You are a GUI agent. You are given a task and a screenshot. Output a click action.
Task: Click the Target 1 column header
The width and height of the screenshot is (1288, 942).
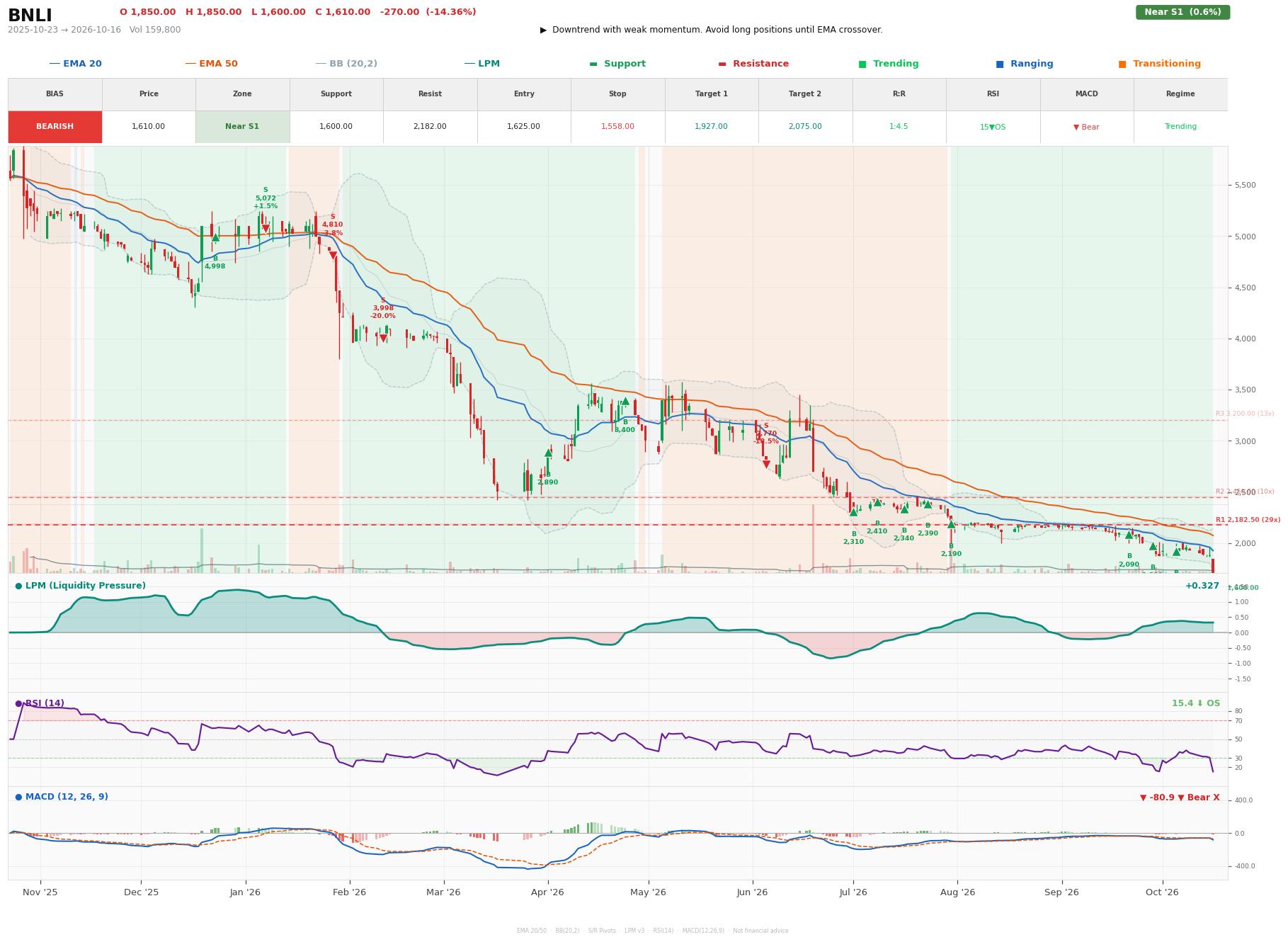click(x=711, y=94)
